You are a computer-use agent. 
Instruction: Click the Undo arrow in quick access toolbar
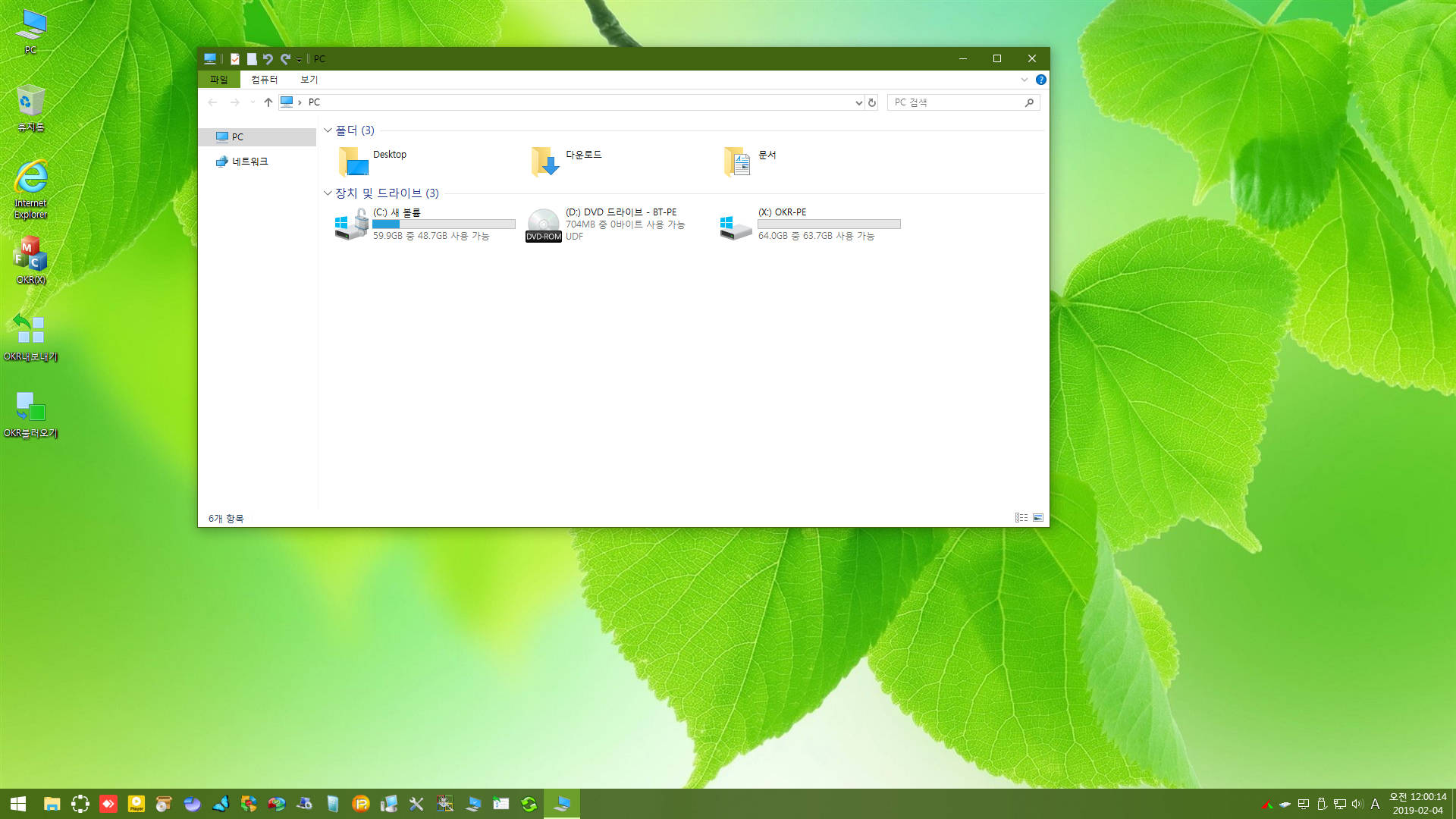pyautogui.click(x=268, y=58)
